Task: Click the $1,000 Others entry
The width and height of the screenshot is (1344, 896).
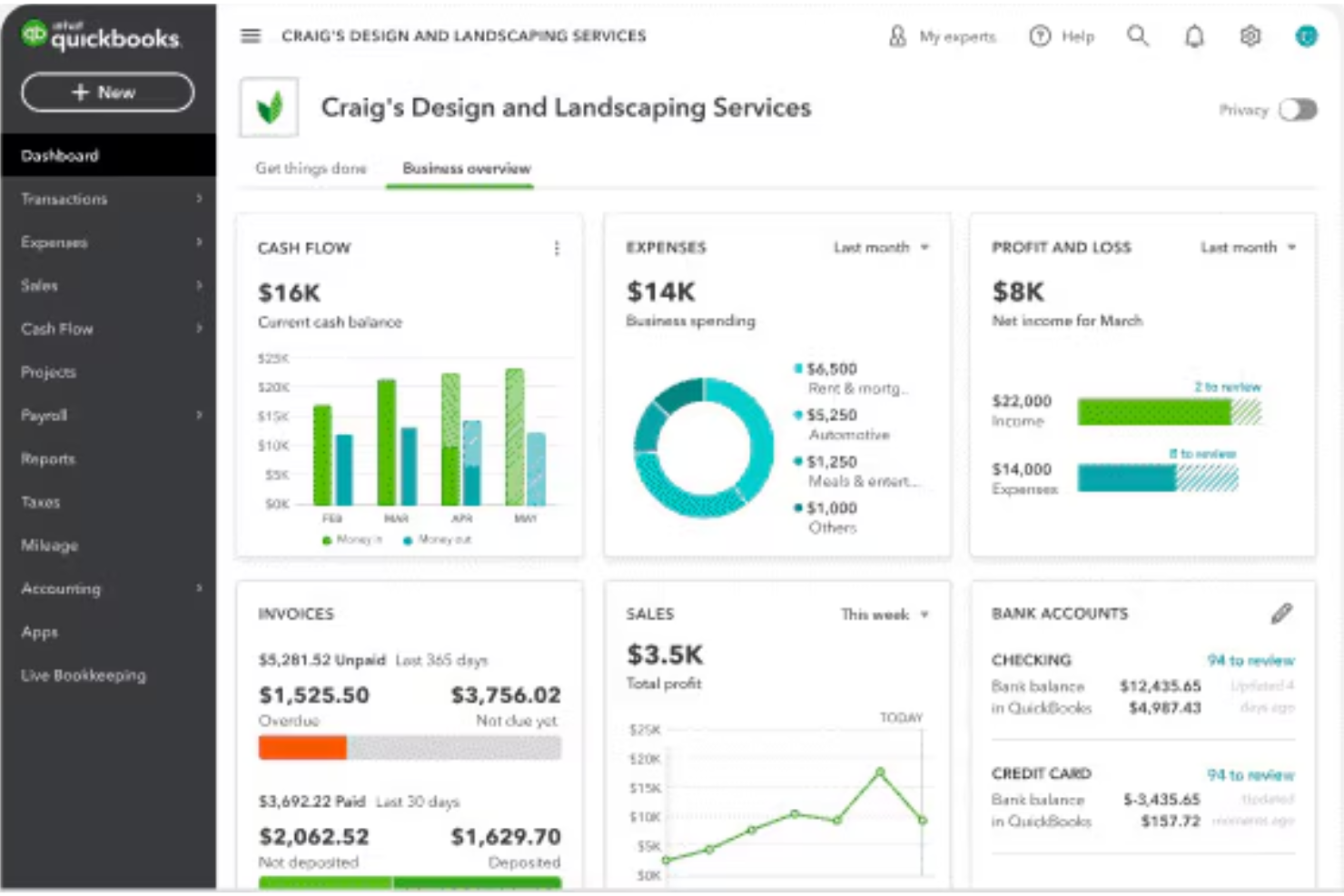Action: (825, 517)
